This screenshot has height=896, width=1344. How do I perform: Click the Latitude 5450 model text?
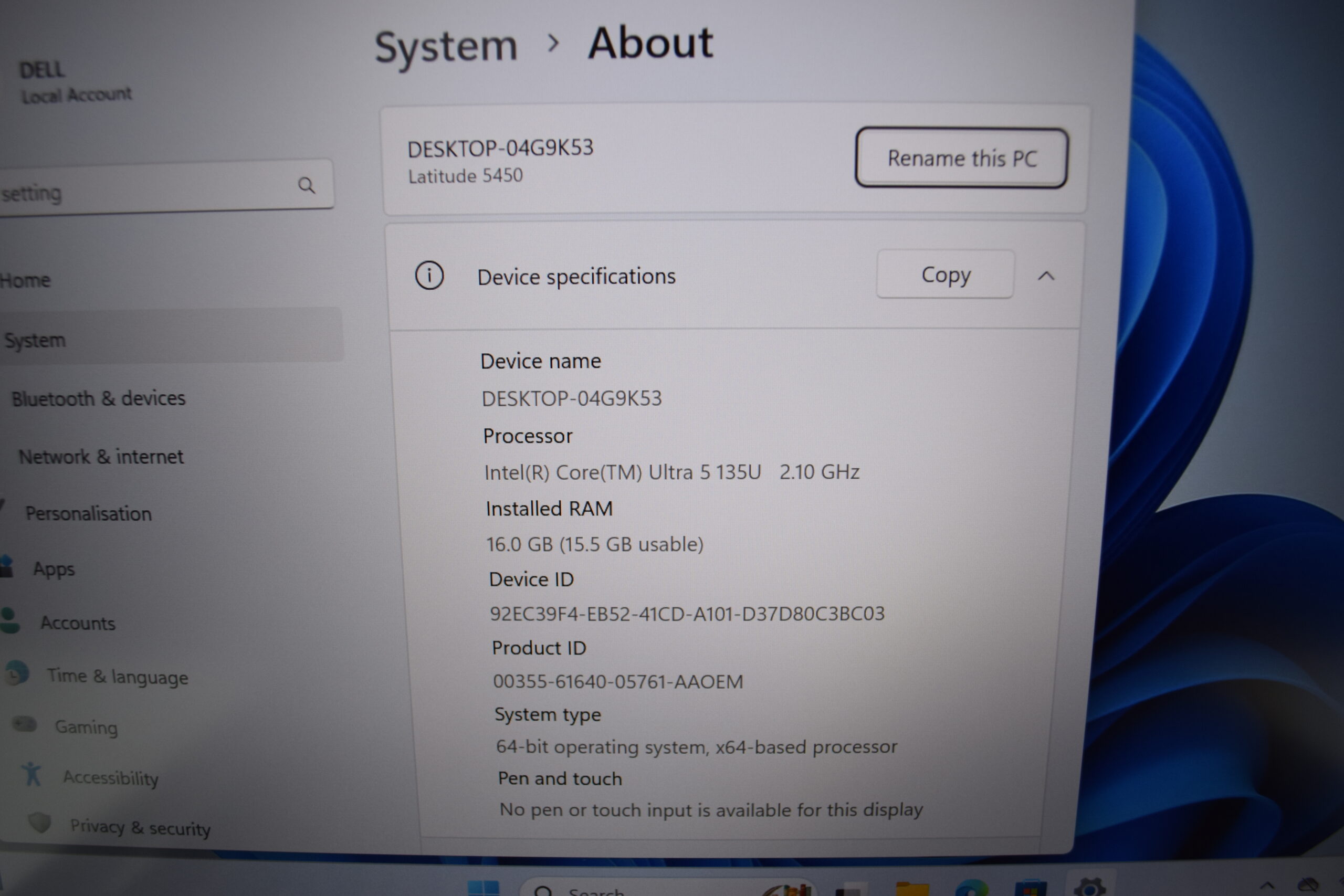pos(465,175)
